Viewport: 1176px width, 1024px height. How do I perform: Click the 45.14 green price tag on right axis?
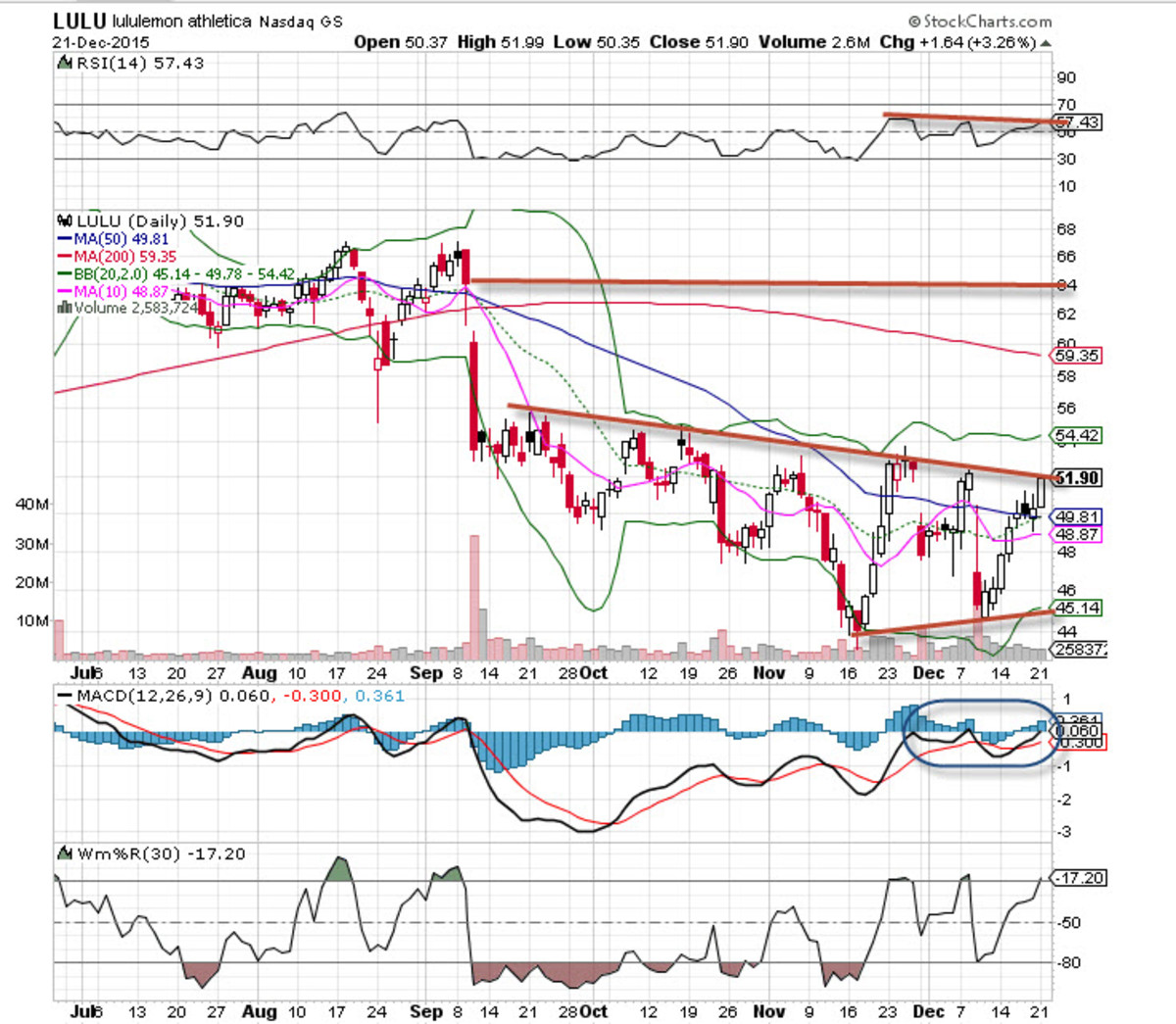[1078, 608]
